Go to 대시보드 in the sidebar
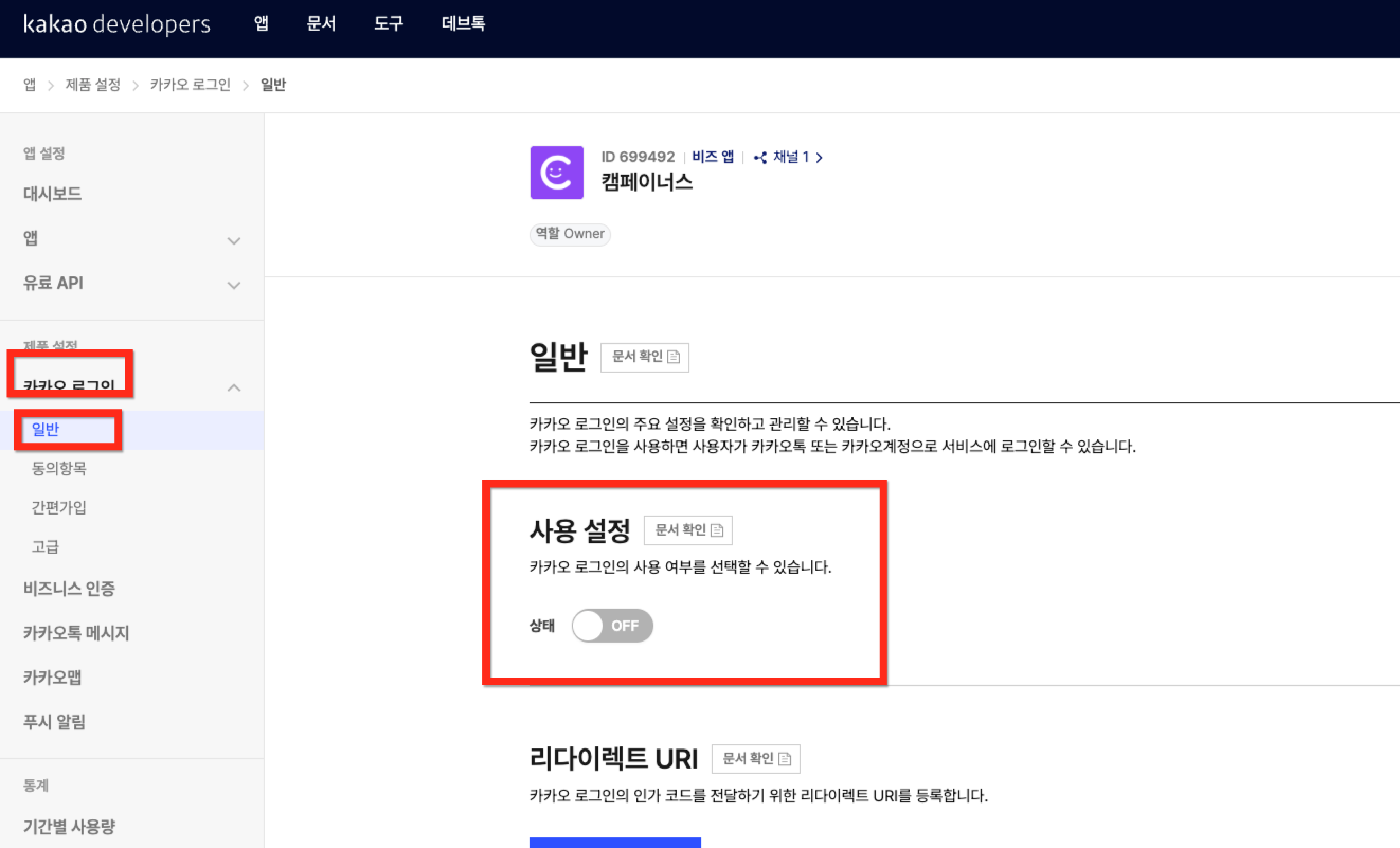 [x=52, y=194]
